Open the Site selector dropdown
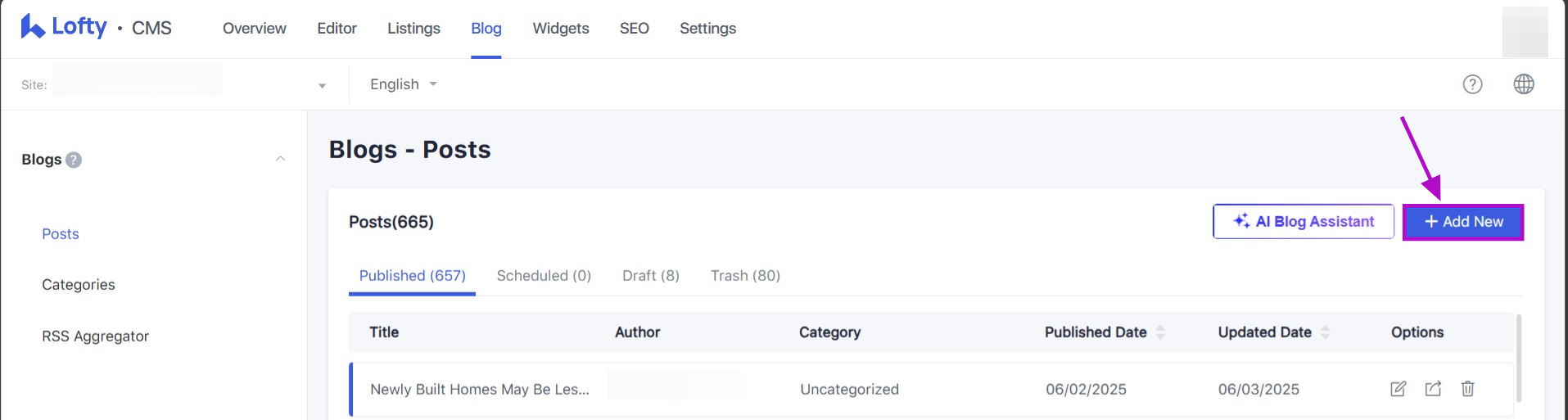This screenshot has height=420, width=1568. tap(322, 85)
